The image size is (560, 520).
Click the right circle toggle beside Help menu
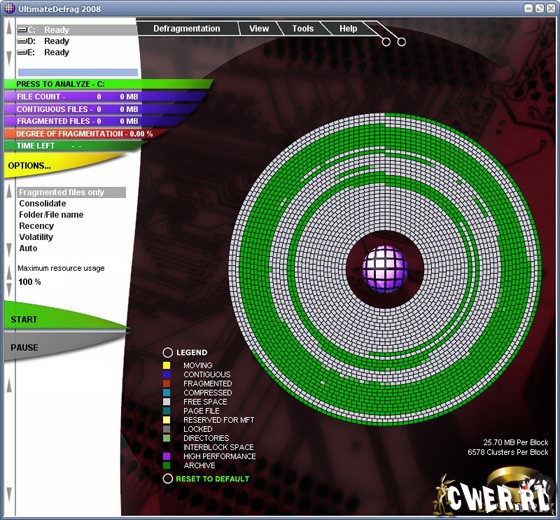tap(401, 42)
